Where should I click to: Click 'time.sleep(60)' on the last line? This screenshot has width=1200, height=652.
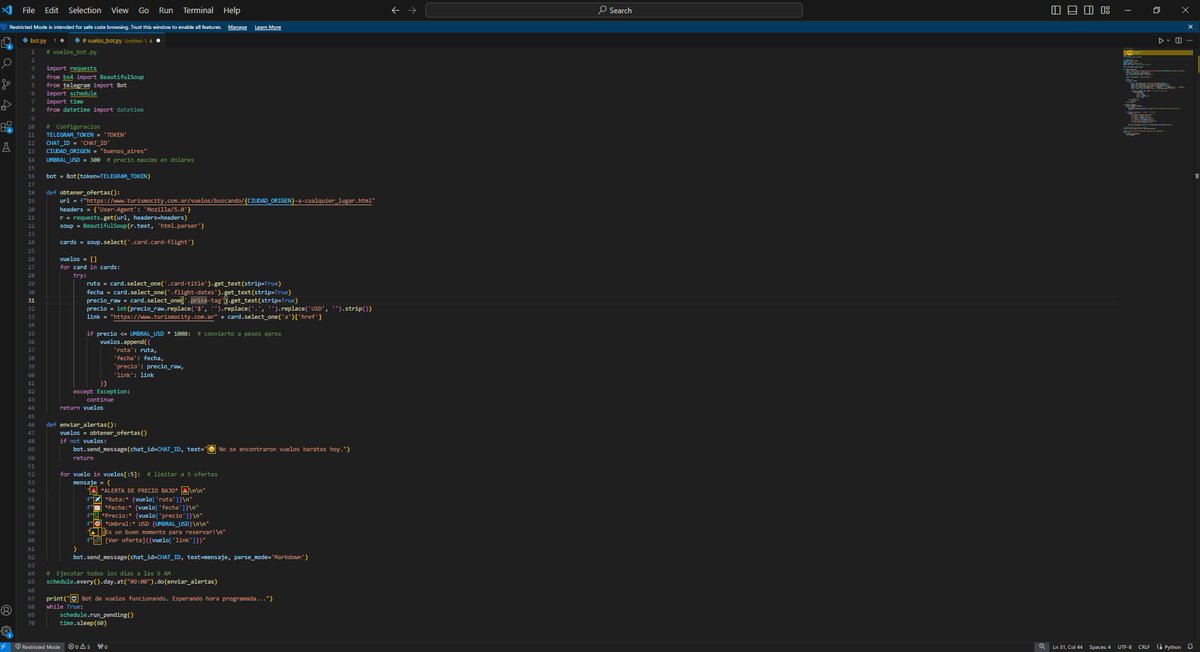pos(83,622)
